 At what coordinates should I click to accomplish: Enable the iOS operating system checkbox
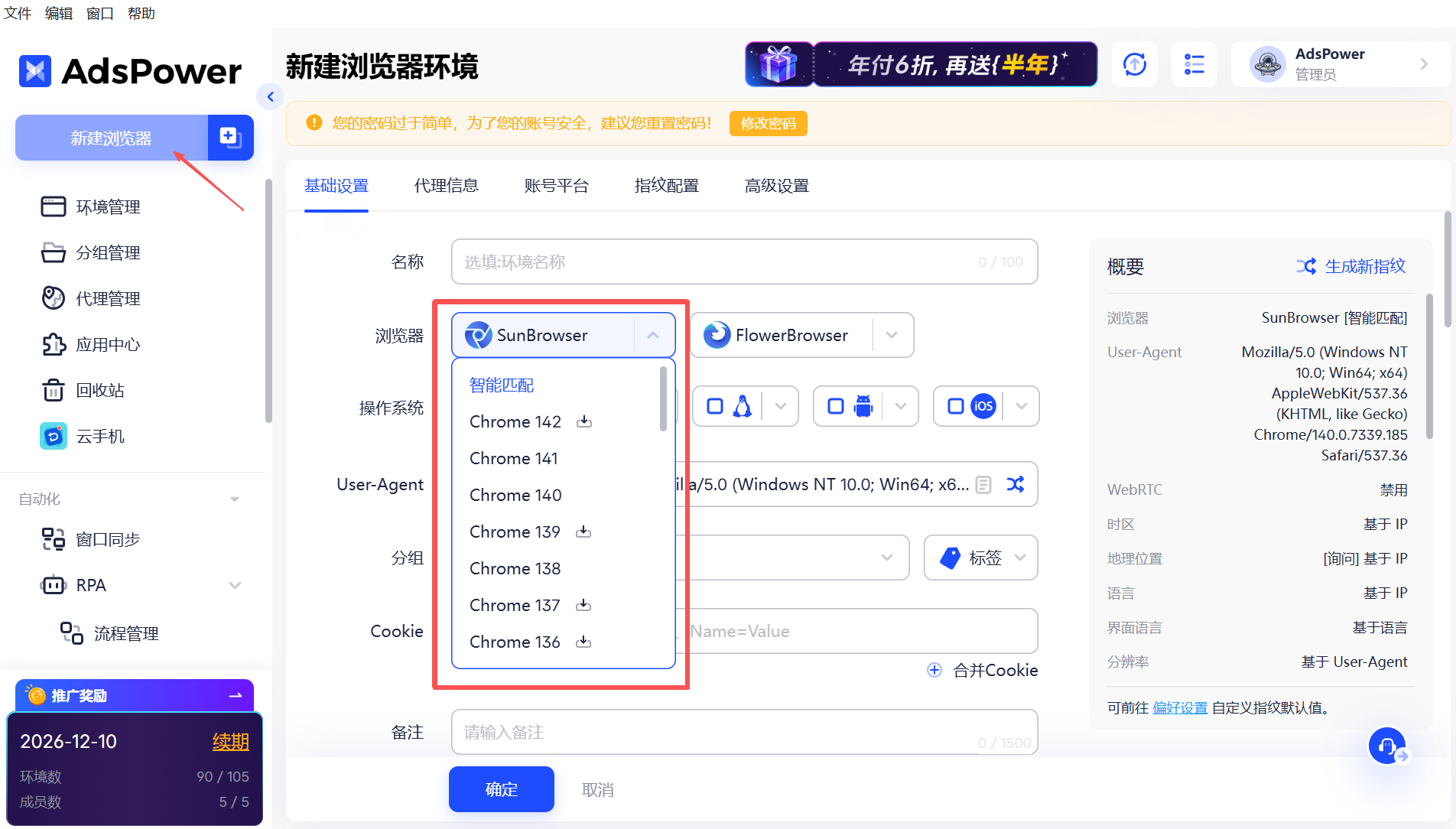[x=956, y=406]
